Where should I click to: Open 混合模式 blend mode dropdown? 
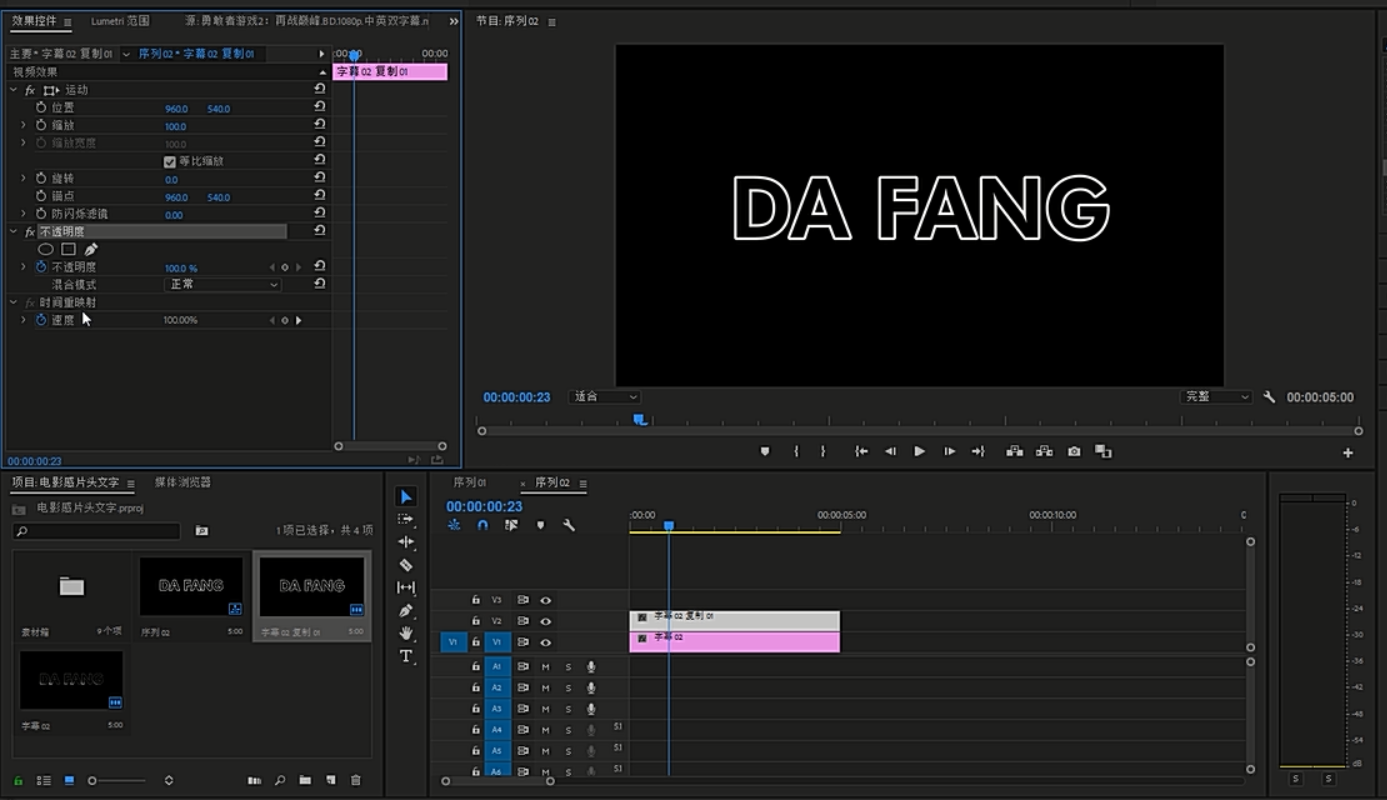click(222, 284)
